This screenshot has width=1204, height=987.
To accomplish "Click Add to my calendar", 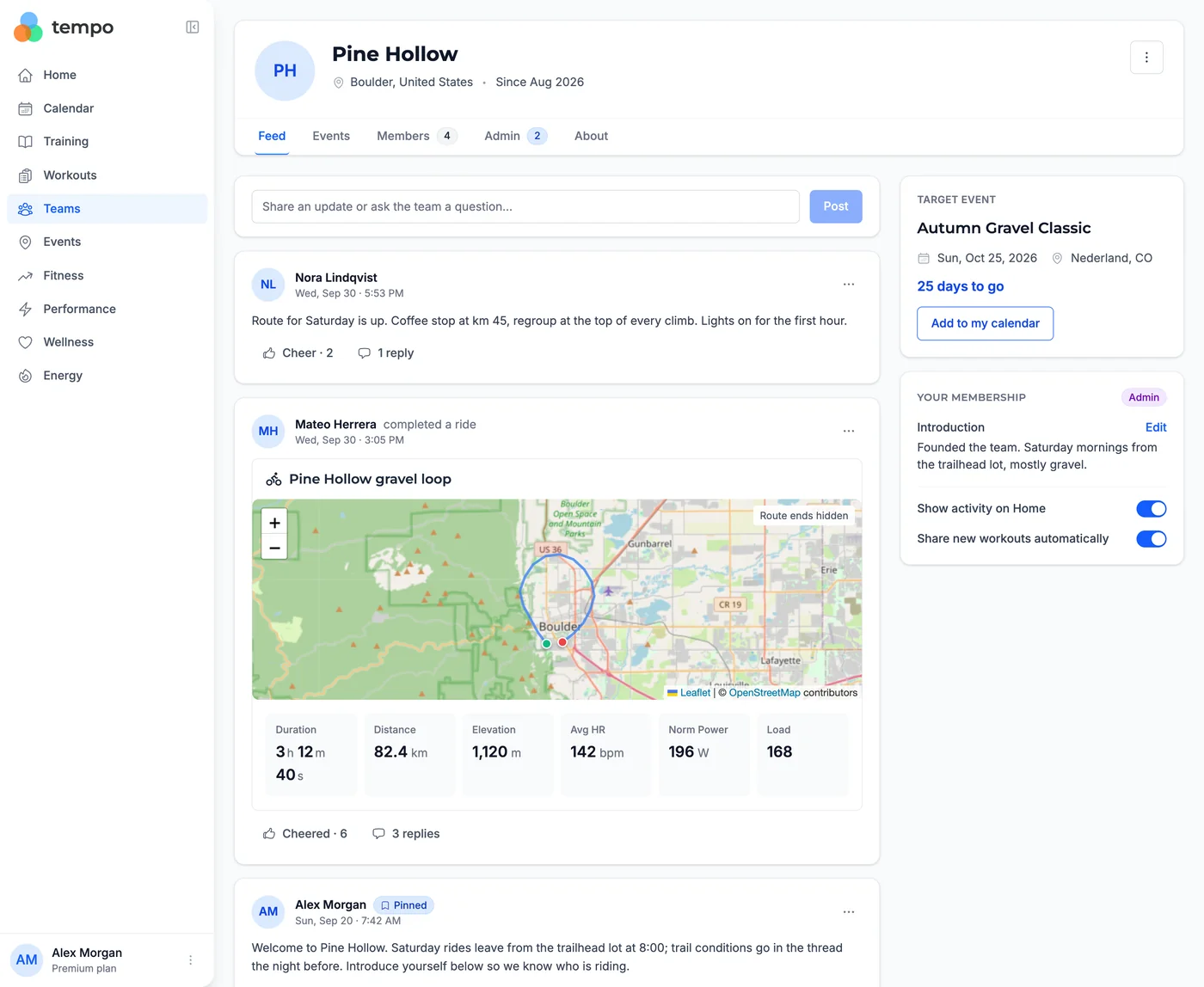I will click(986, 323).
